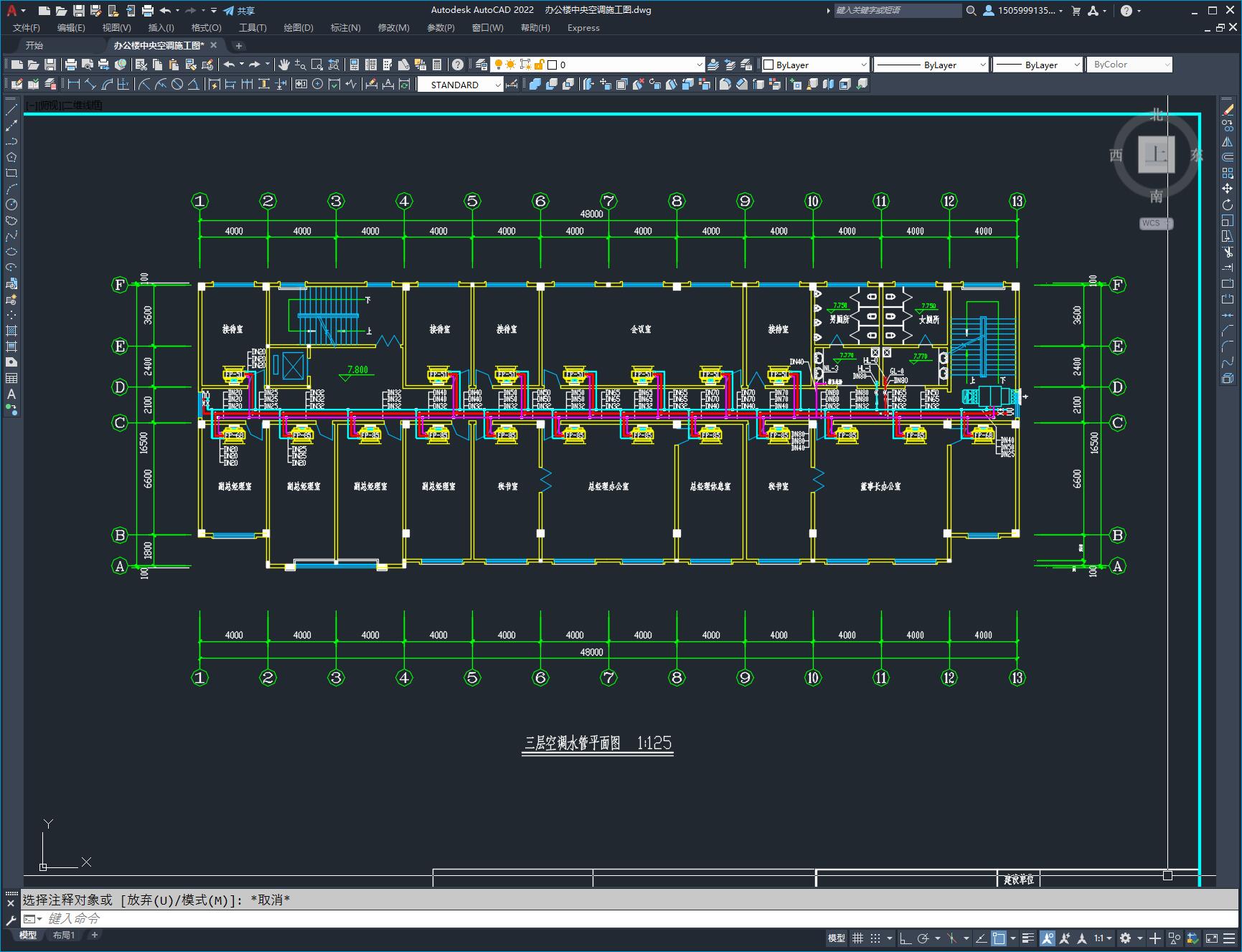Select the Hatch tool in the draw toolbar

[x=11, y=331]
